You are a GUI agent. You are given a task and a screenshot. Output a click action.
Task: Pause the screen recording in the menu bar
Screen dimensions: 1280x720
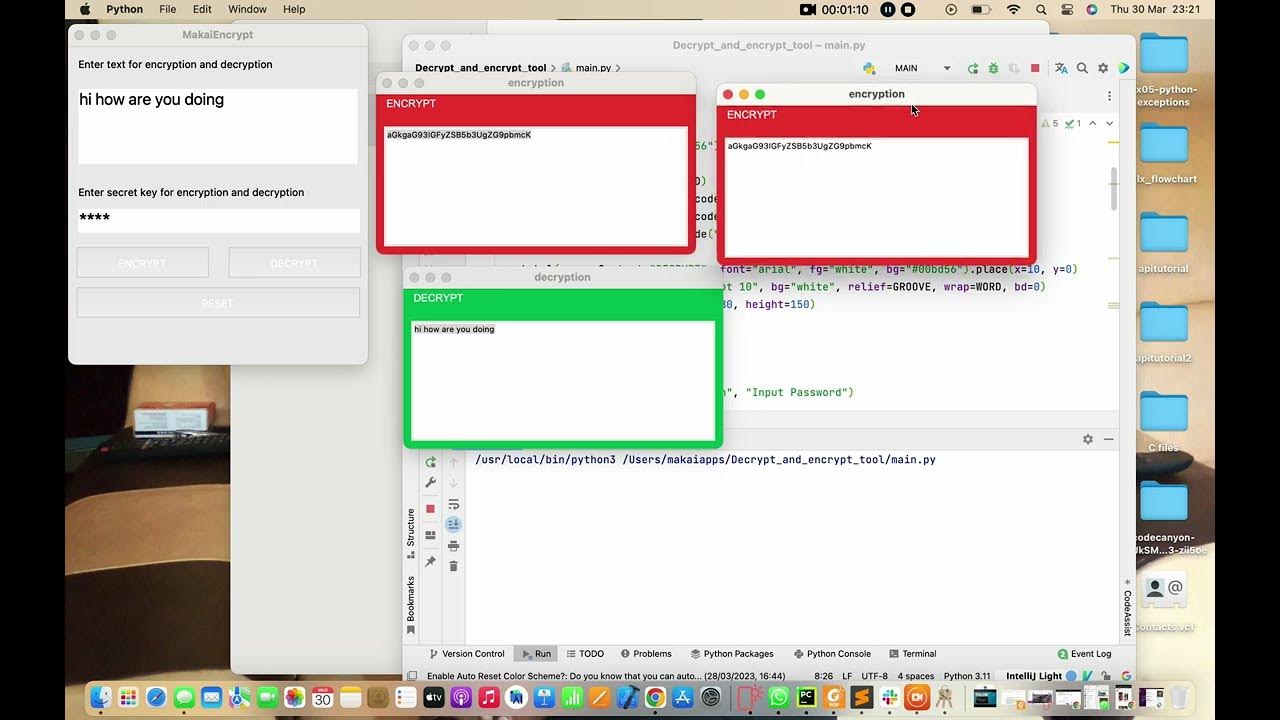tap(887, 9)
